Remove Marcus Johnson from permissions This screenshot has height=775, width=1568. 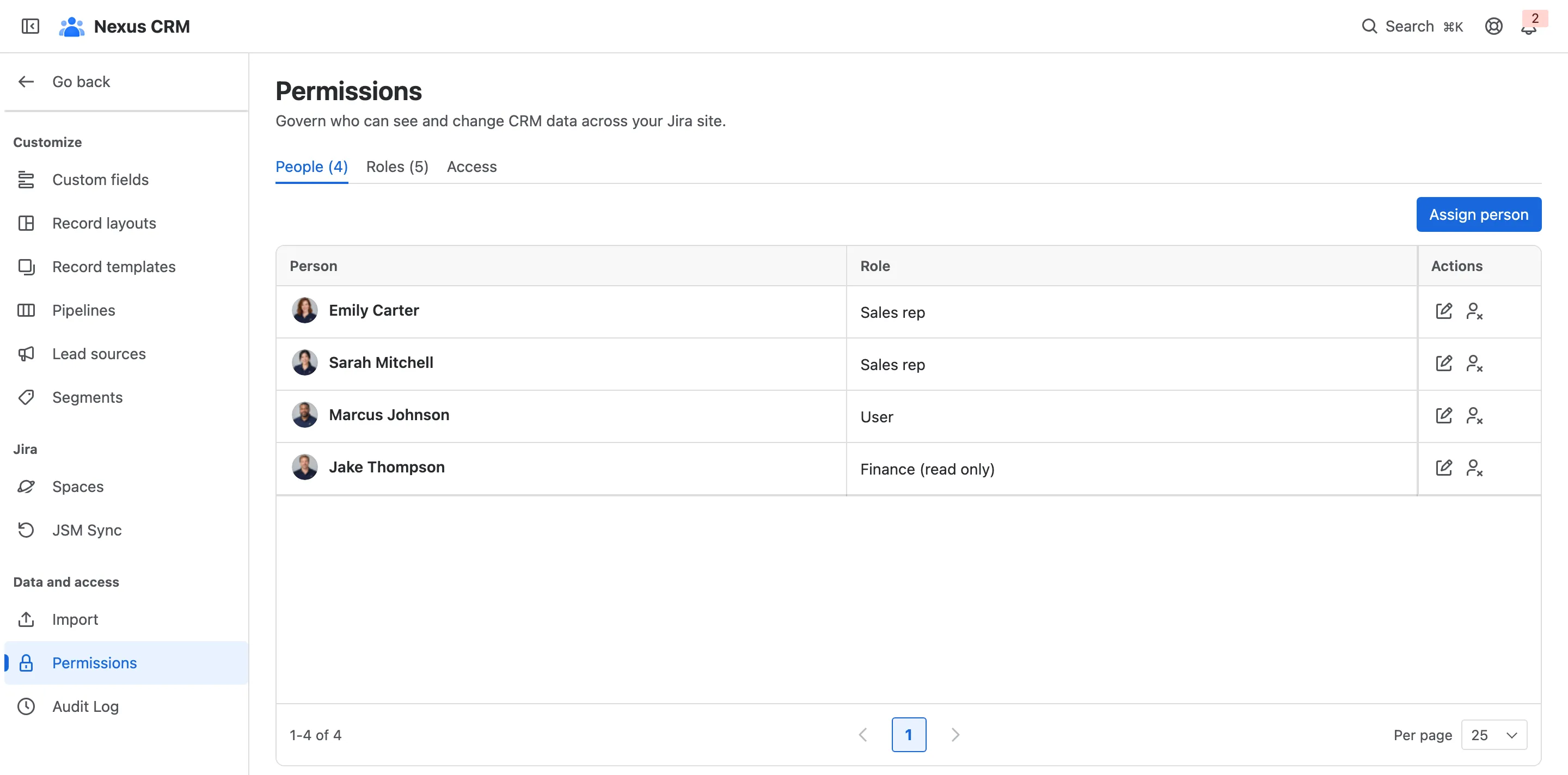[x=1474, y=415]
